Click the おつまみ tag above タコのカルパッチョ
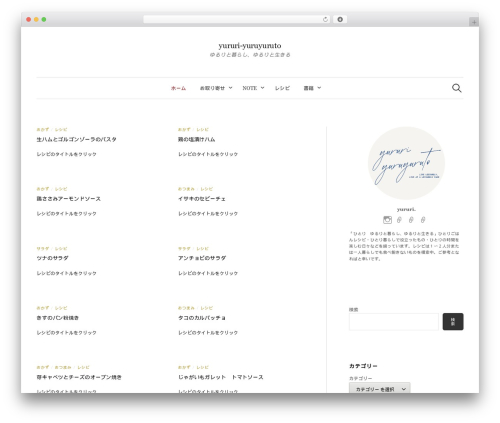Screen dimensions: 500x423 (186, 308)
